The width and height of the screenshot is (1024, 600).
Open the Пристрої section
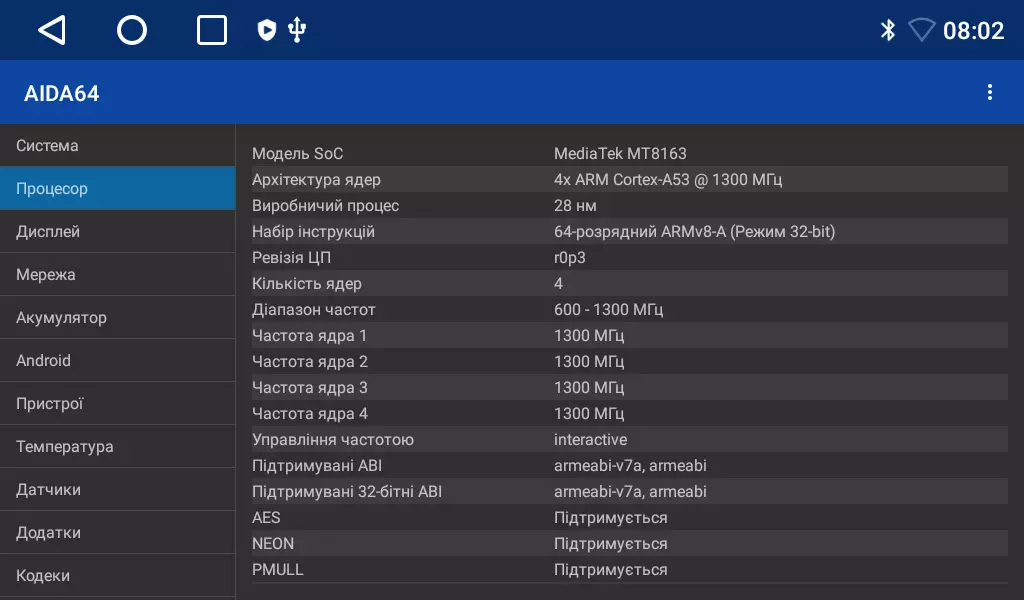point(117,404)
